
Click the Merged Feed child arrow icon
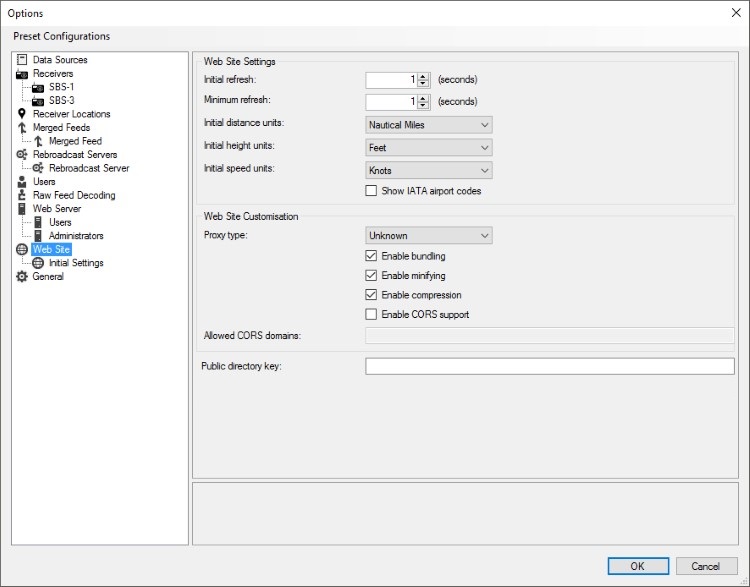38,141
